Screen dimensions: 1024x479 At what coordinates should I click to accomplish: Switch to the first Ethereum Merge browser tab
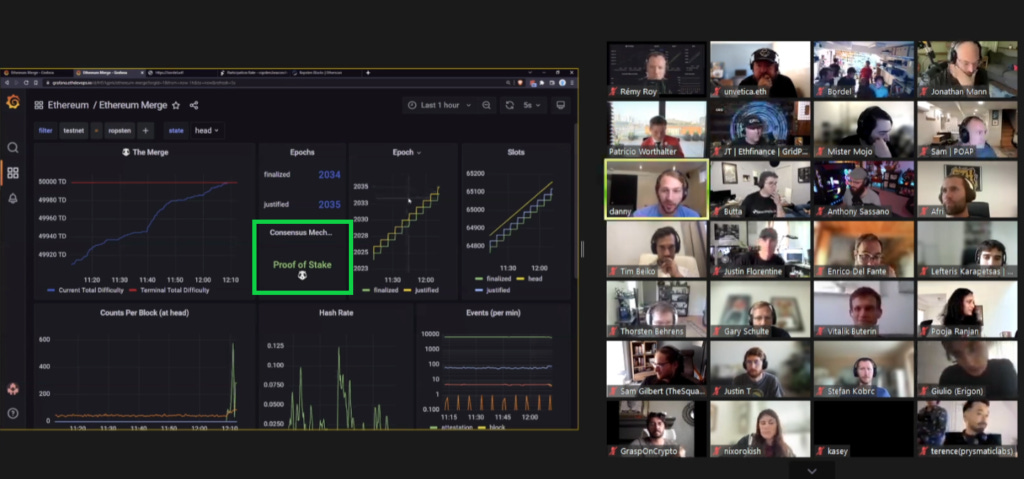(x=37, y=73)
